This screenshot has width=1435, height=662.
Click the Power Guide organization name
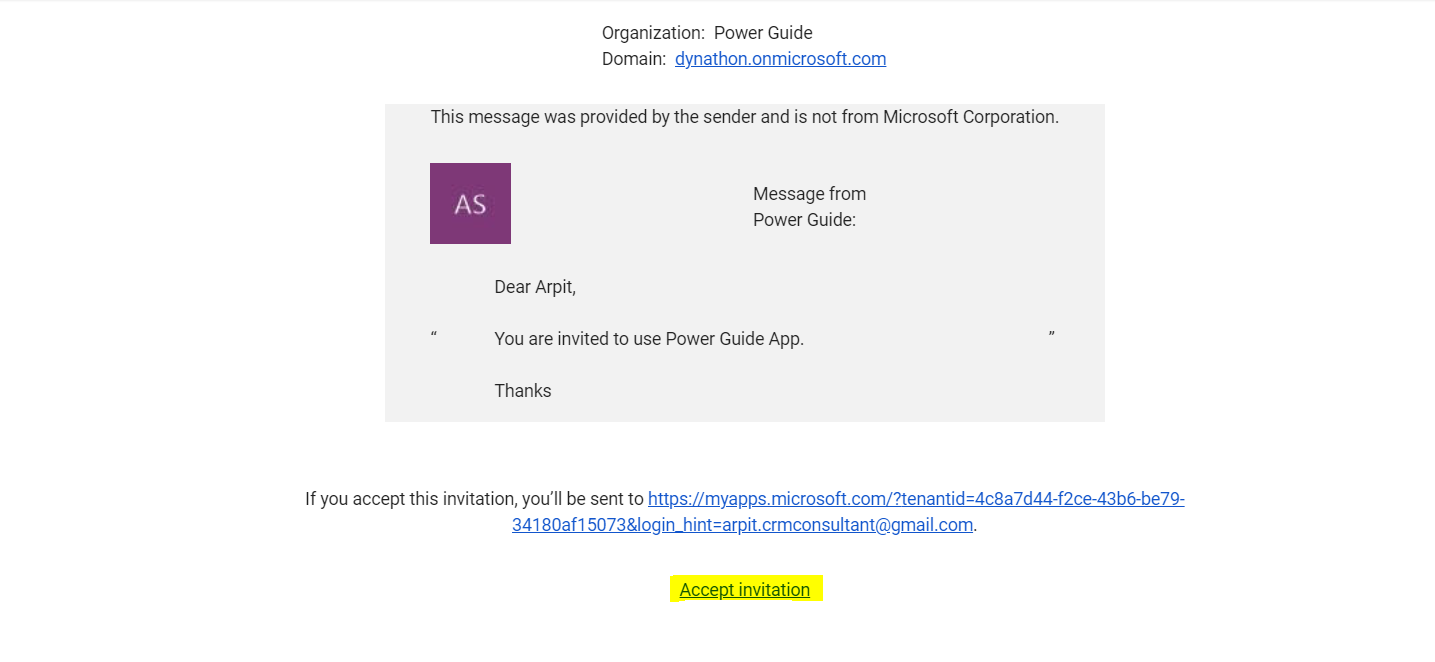pyautogui.click(x=763, y=33)
